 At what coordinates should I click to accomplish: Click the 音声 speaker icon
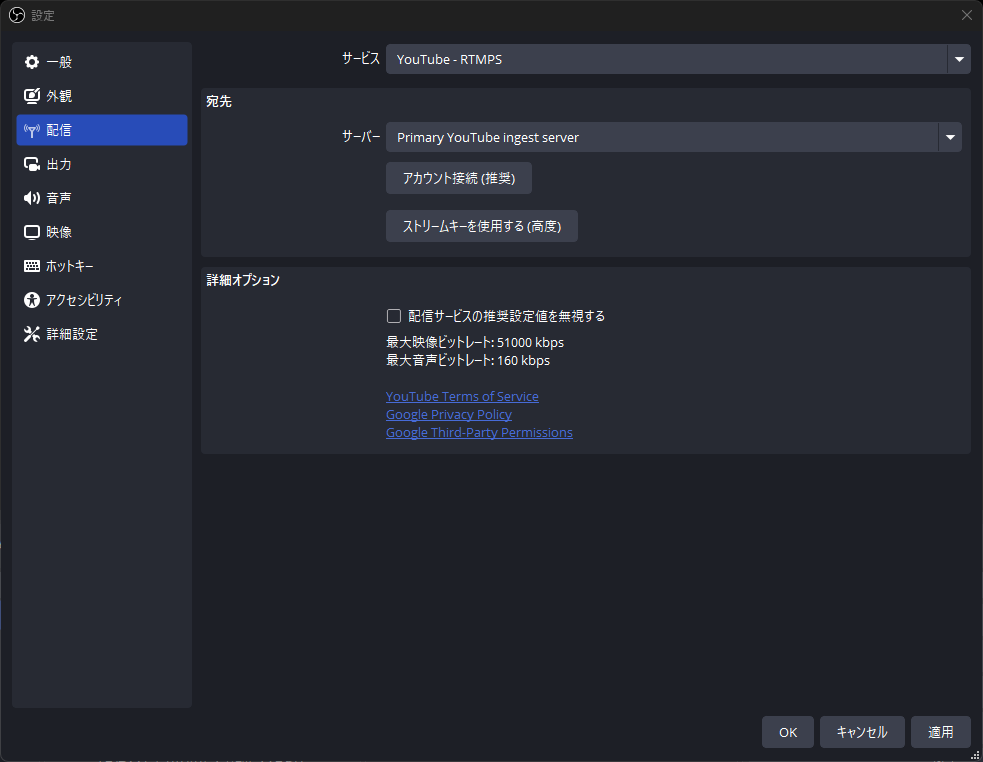[x=31, y=198]
